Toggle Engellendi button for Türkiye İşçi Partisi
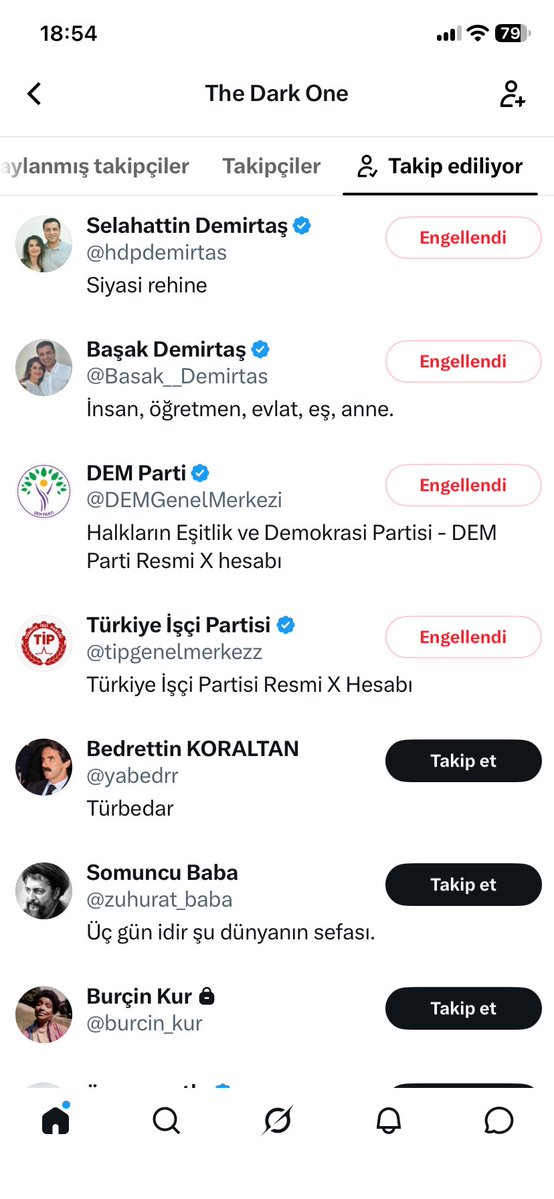The image size is (554, 1199). pos(463,637)
